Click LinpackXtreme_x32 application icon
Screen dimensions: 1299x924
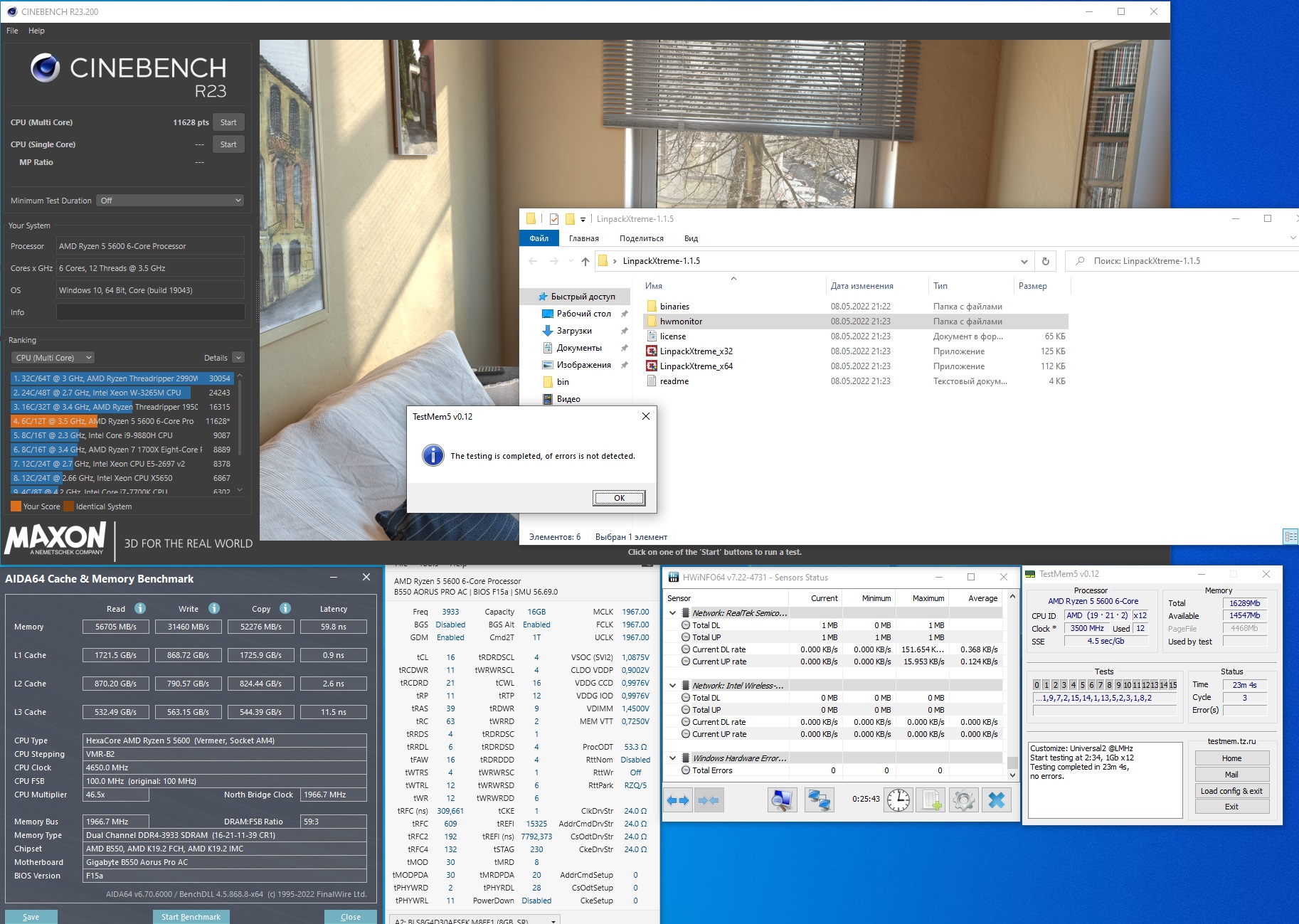click(651, 351)
